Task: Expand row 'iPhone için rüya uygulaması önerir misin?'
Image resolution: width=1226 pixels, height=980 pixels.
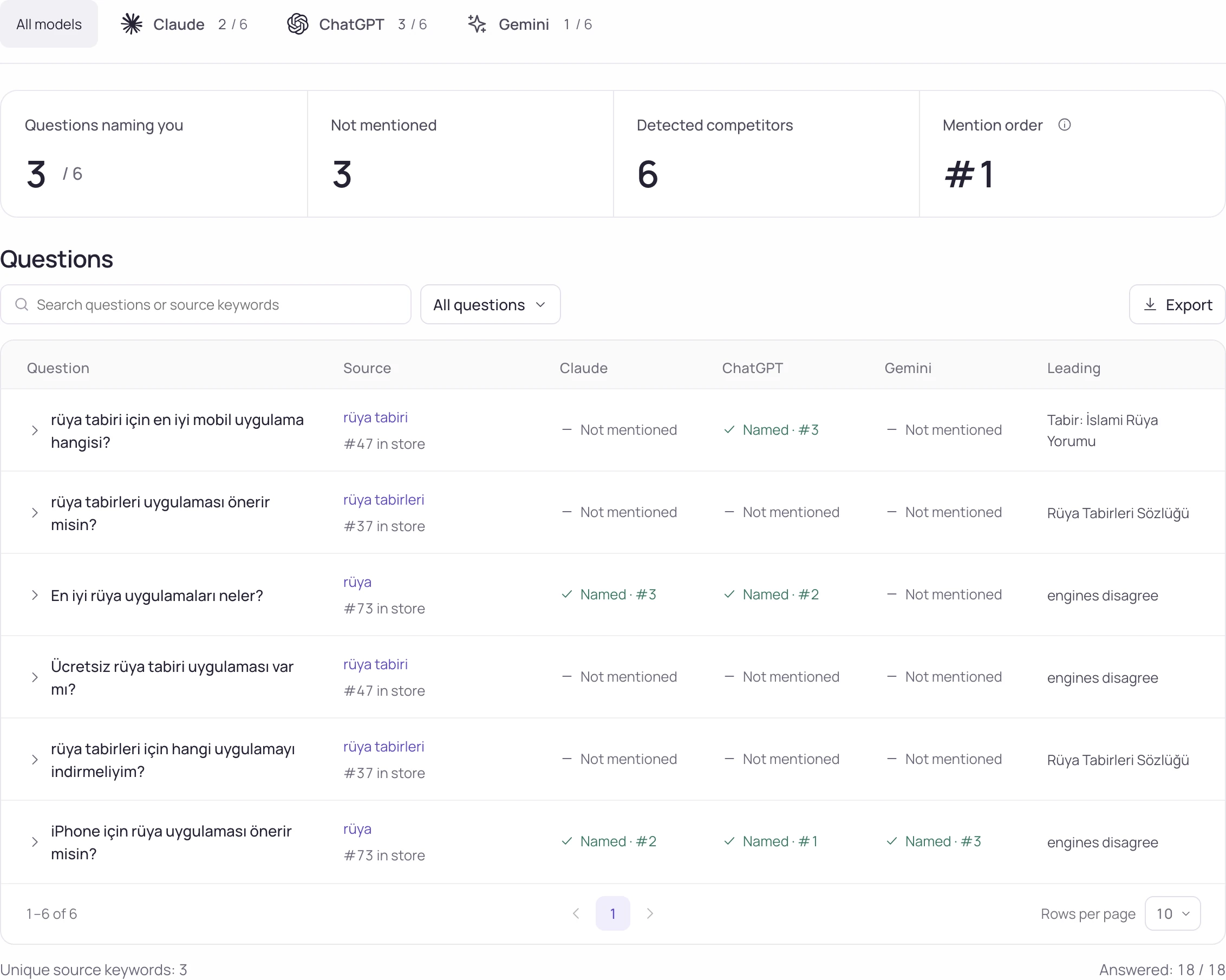Action: pyautogui.click(x=35, y=842)
